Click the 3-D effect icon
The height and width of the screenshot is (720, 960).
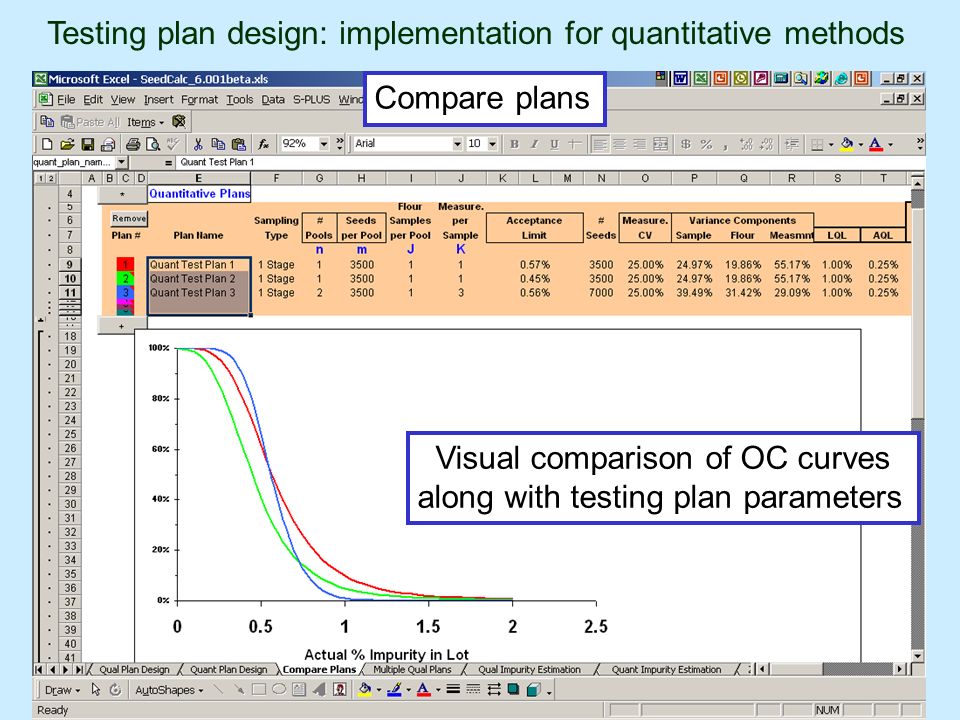(x=533, y=690)
